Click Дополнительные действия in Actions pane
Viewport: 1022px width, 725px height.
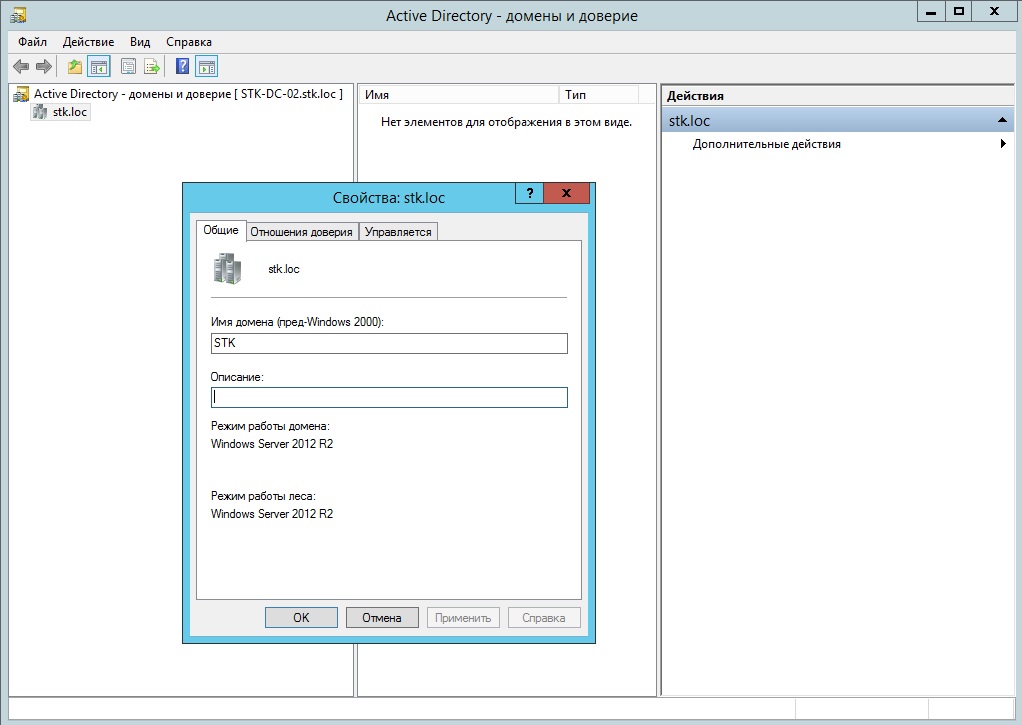pyautogui.click(x=766, y=144)
